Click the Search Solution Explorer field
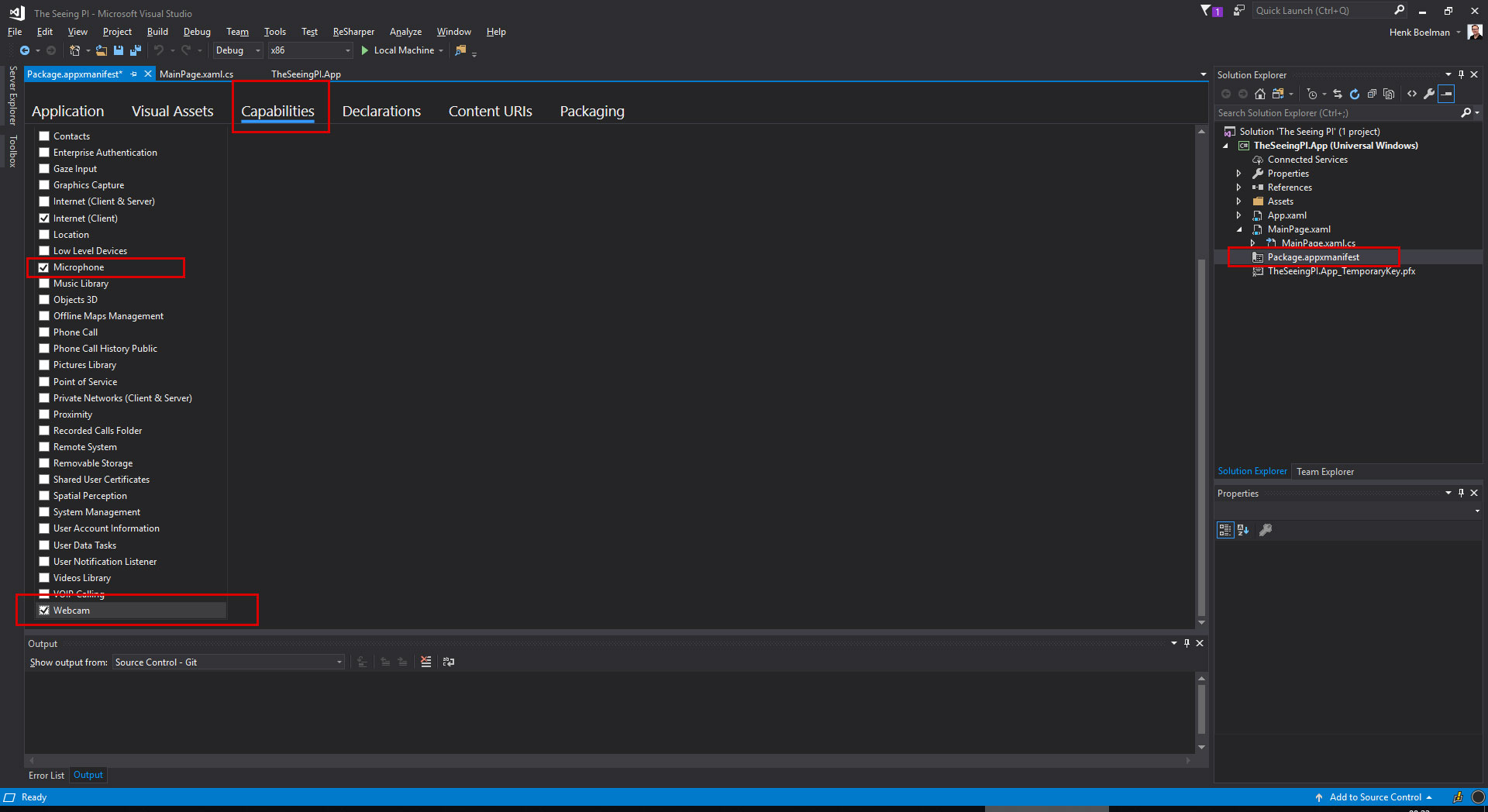Viewport: 1488px width, 812px height. coord(1337,113)
